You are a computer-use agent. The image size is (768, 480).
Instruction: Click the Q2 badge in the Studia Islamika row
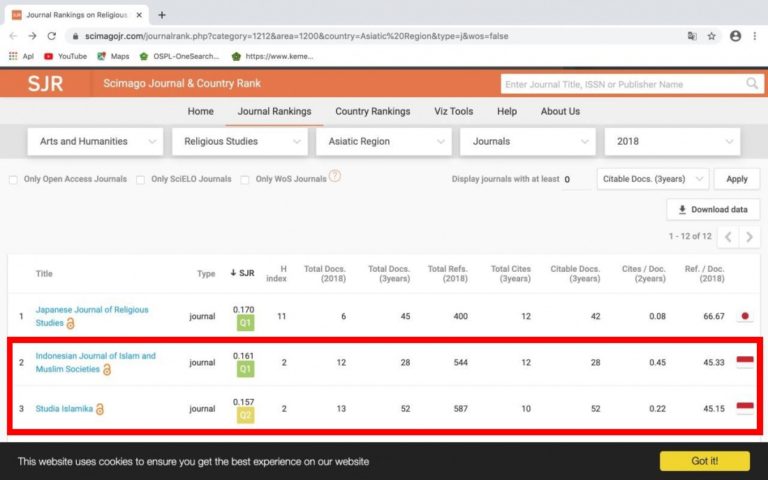(x=245, y=415)
